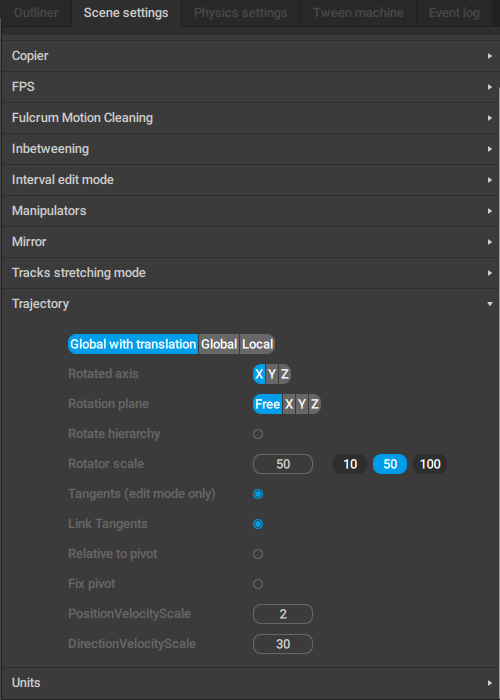
Task: Turn off Link Tangents
Action: click(x=258, y=524)
